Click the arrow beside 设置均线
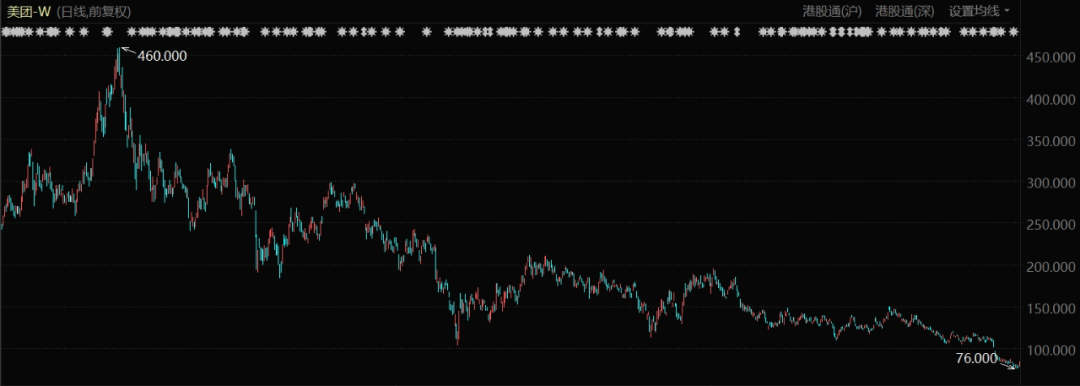 pyautogui.click(x=1007, y=11)
